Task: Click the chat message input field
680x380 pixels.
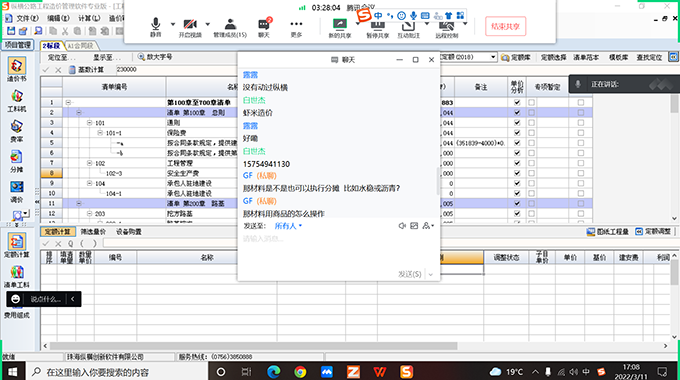Action: [x=338, y=249]
